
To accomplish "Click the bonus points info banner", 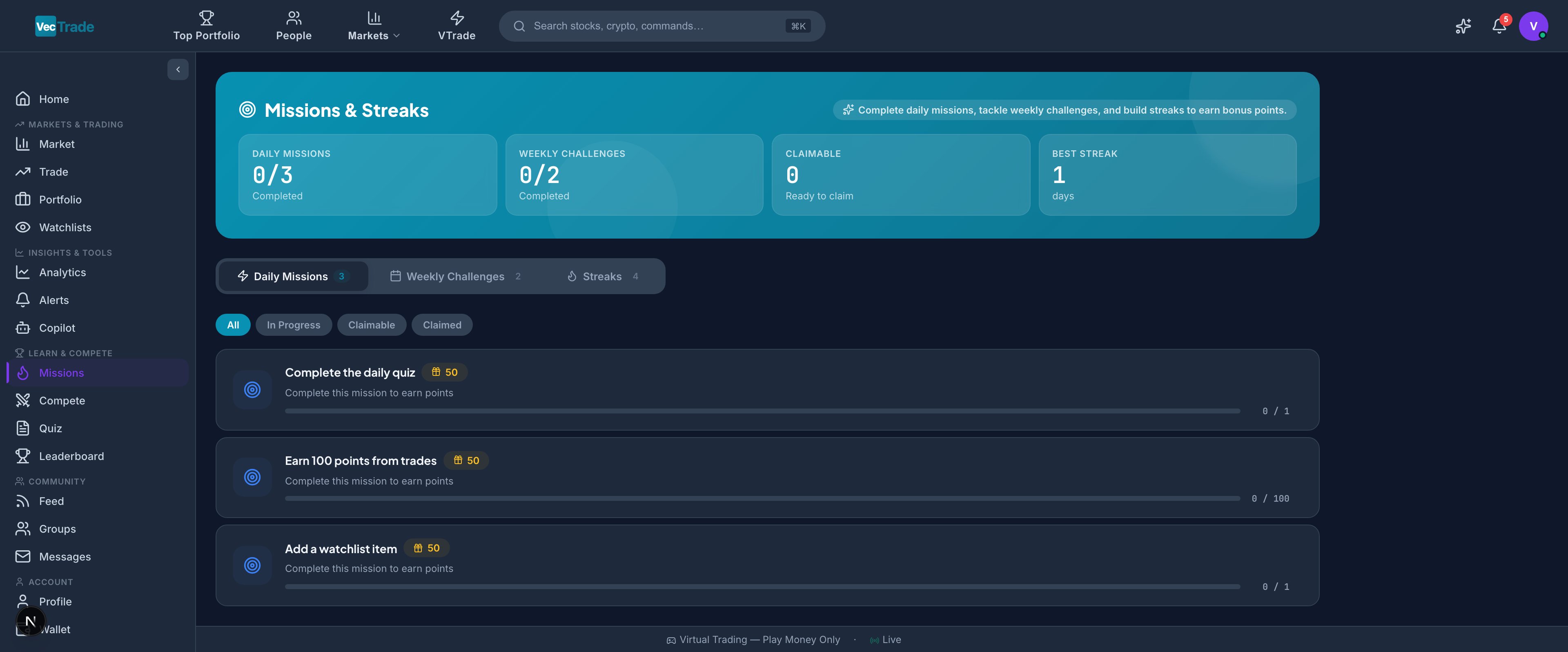I will click(x=1065, y=110).
